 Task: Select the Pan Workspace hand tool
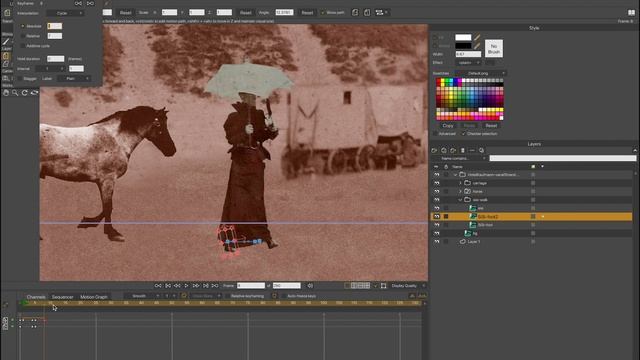point(6,93)
